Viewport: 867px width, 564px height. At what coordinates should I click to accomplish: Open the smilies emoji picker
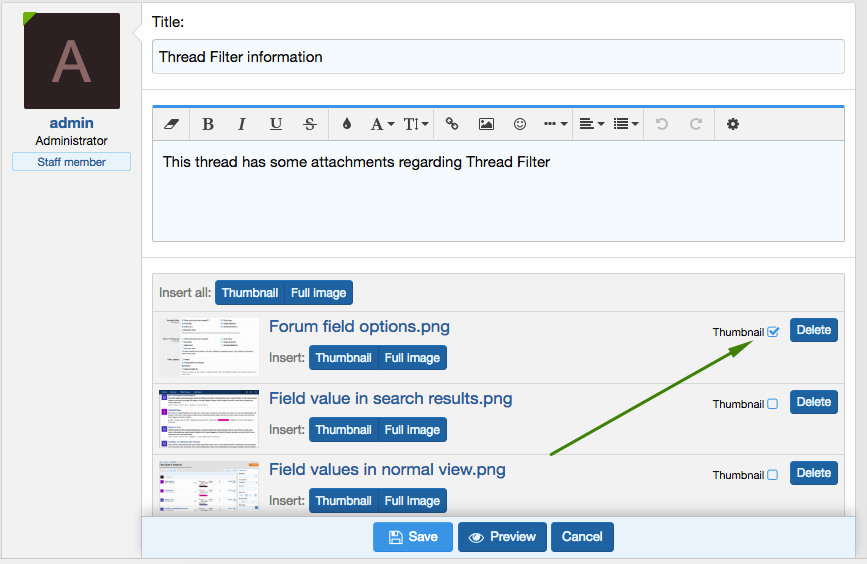coord(520,124)
